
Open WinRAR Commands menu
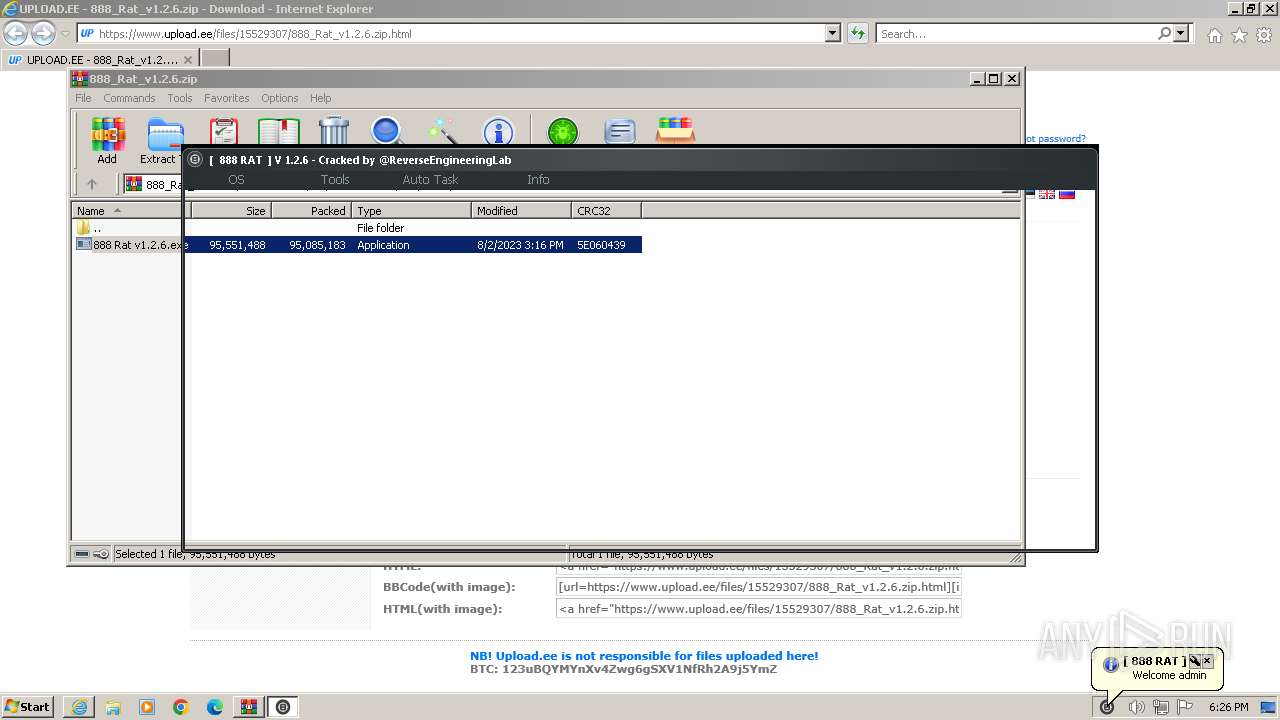129,98
